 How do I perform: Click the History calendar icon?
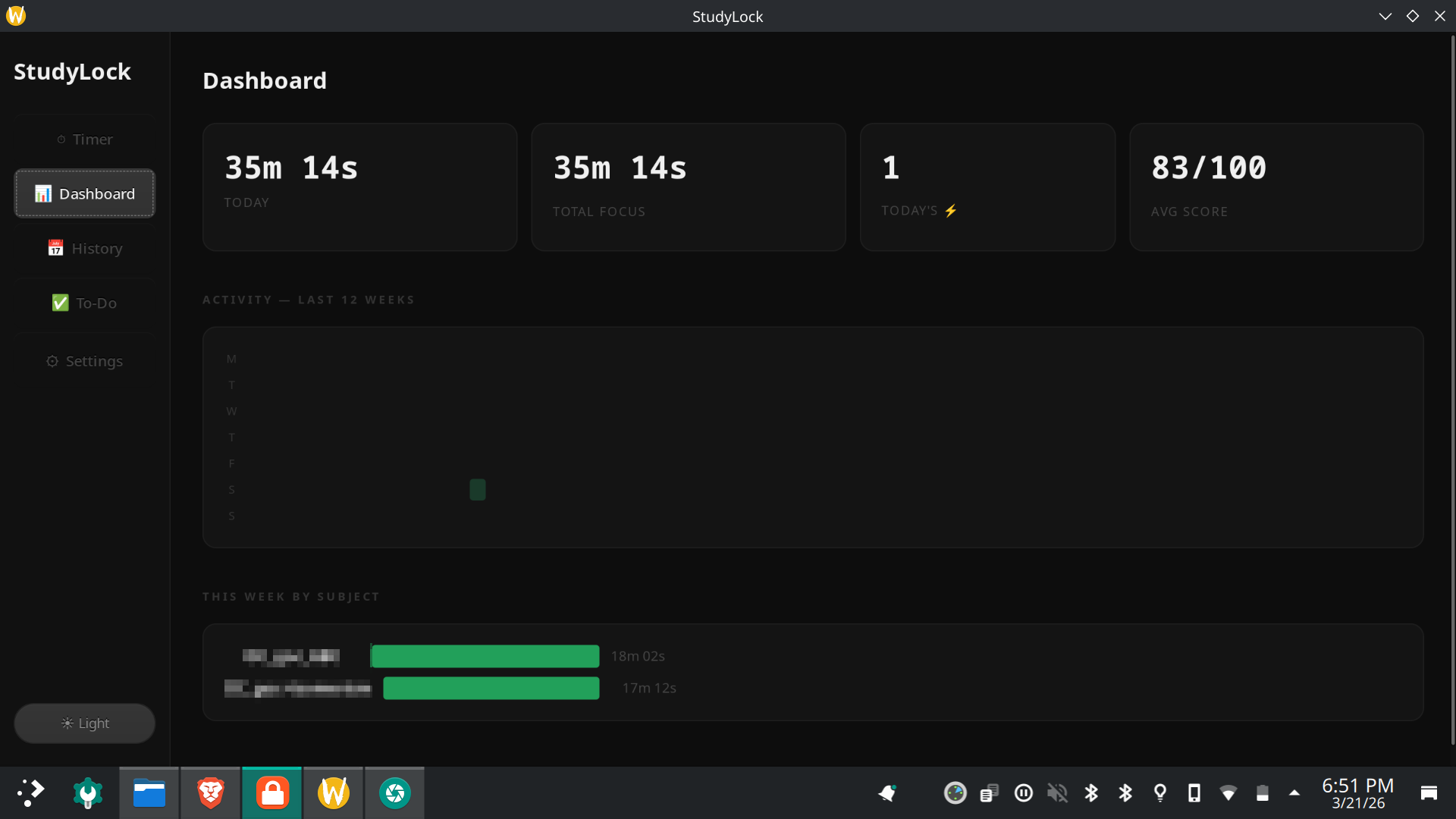(x=55, y=249)
